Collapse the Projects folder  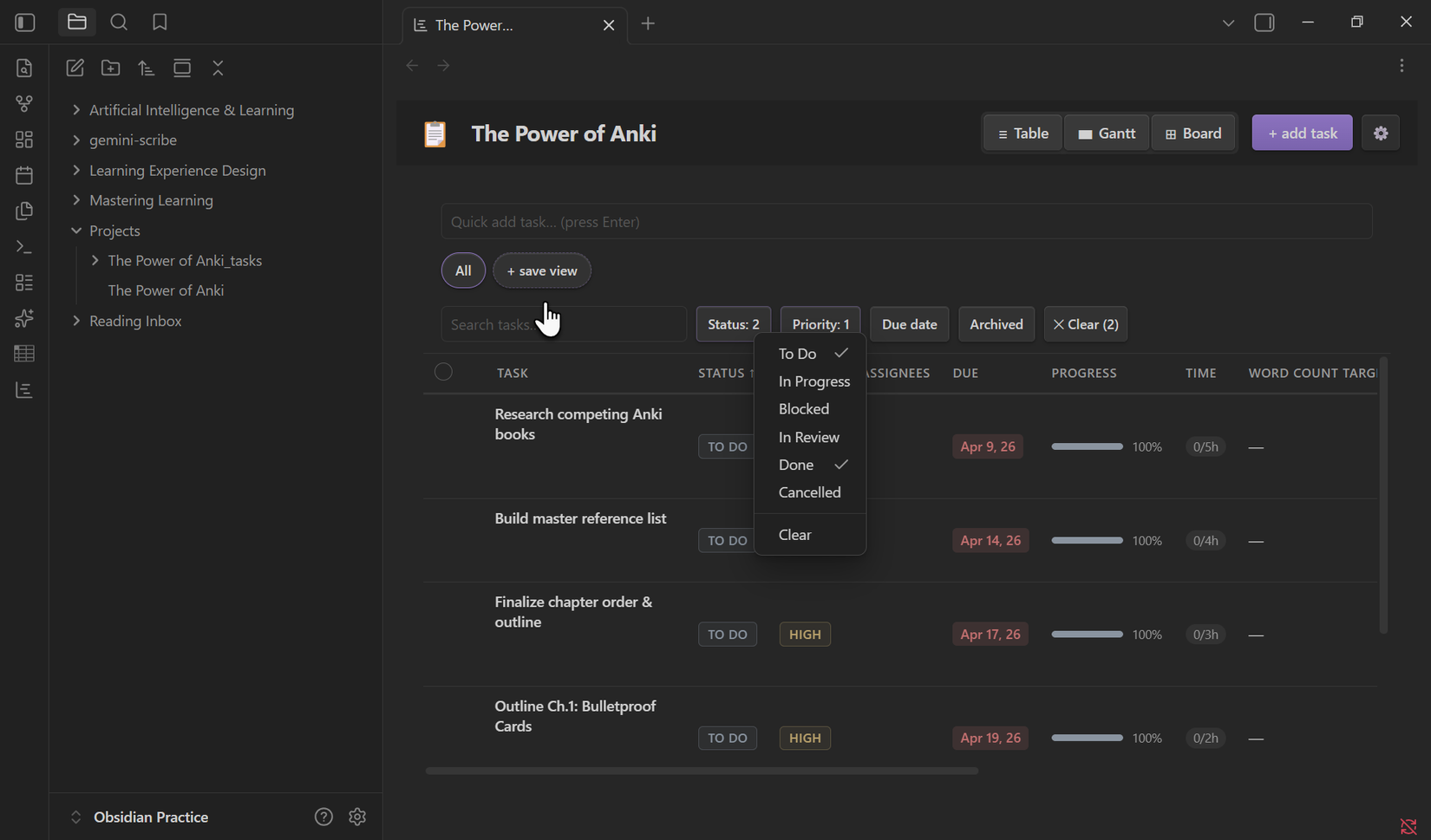(x=76, y=231)
